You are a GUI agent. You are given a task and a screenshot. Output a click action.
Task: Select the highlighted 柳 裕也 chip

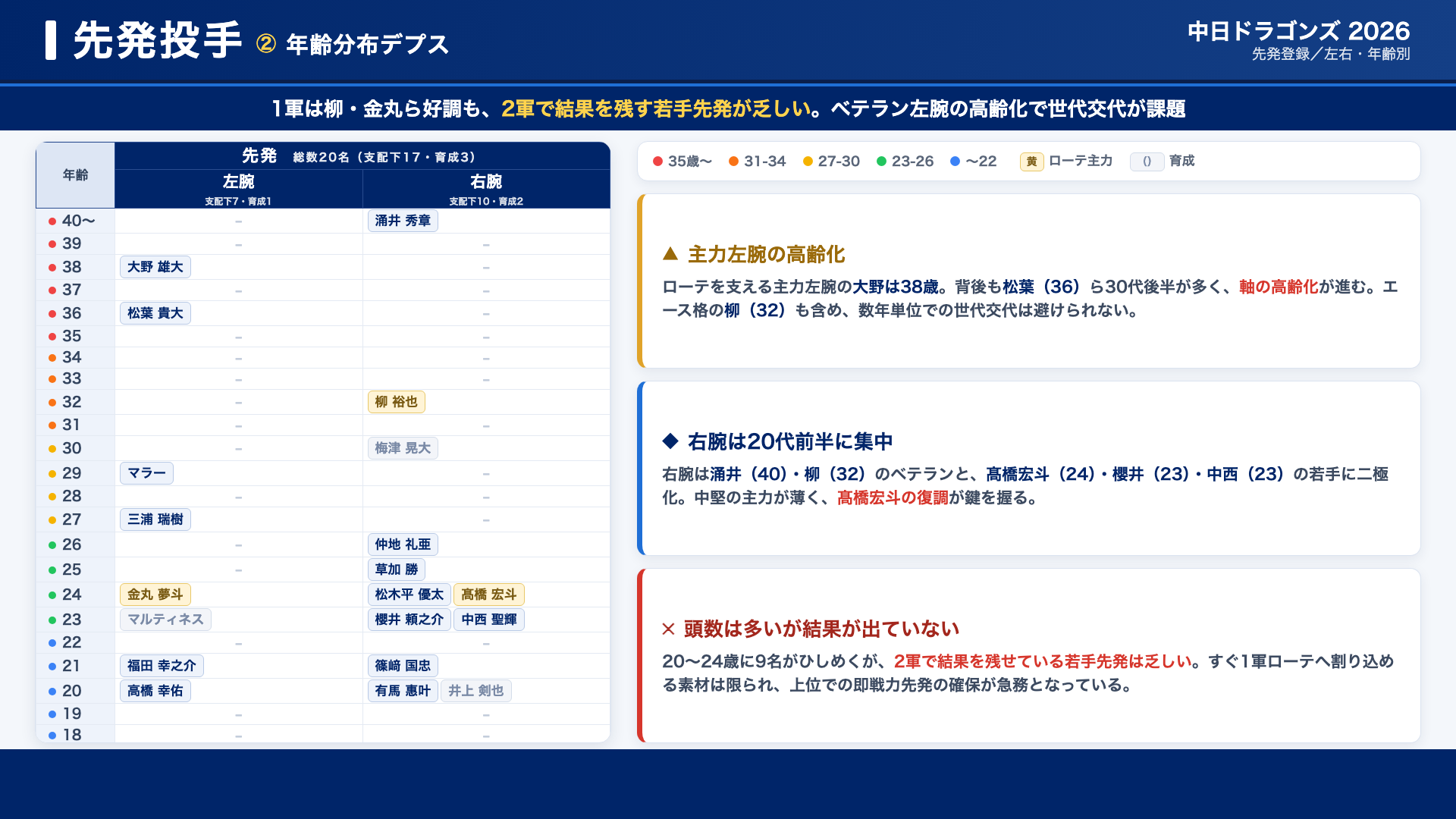pos(397,402)
